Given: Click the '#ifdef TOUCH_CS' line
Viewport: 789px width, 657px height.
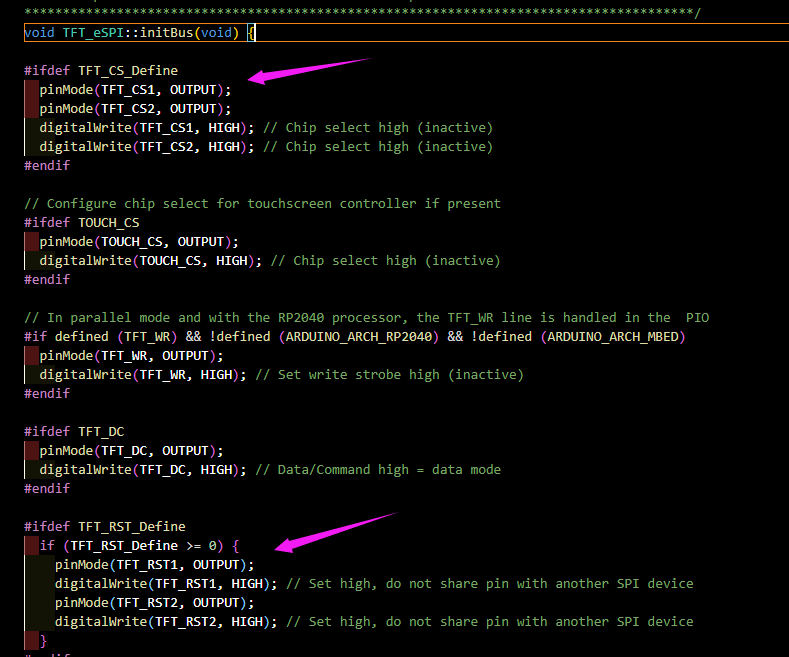Looking at the screenshot, I should (x=82, y=223).
